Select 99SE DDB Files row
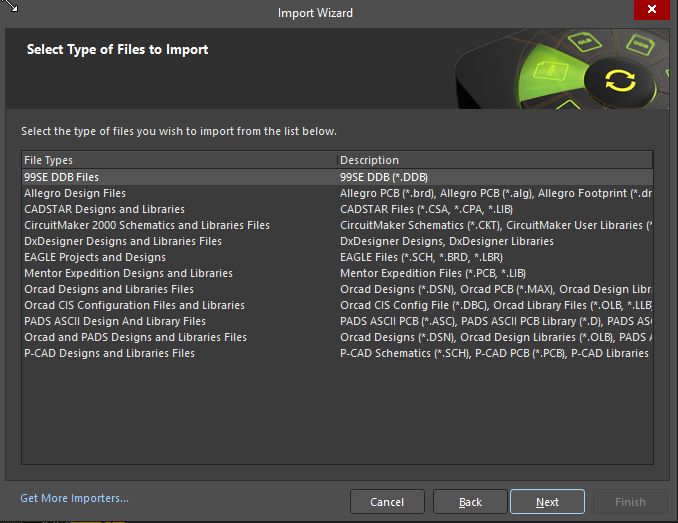The image size is (678, 523). click(x=337, y=177)
